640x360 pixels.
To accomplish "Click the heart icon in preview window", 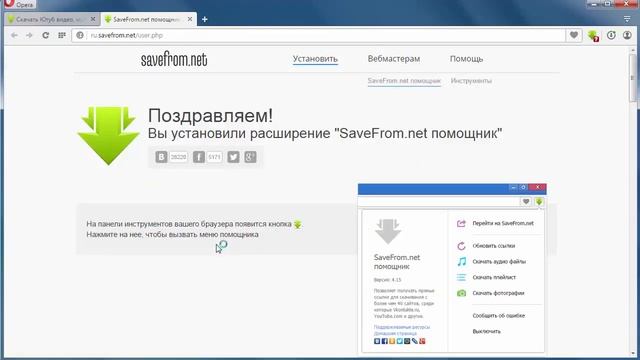I will (x=526, y=202).
